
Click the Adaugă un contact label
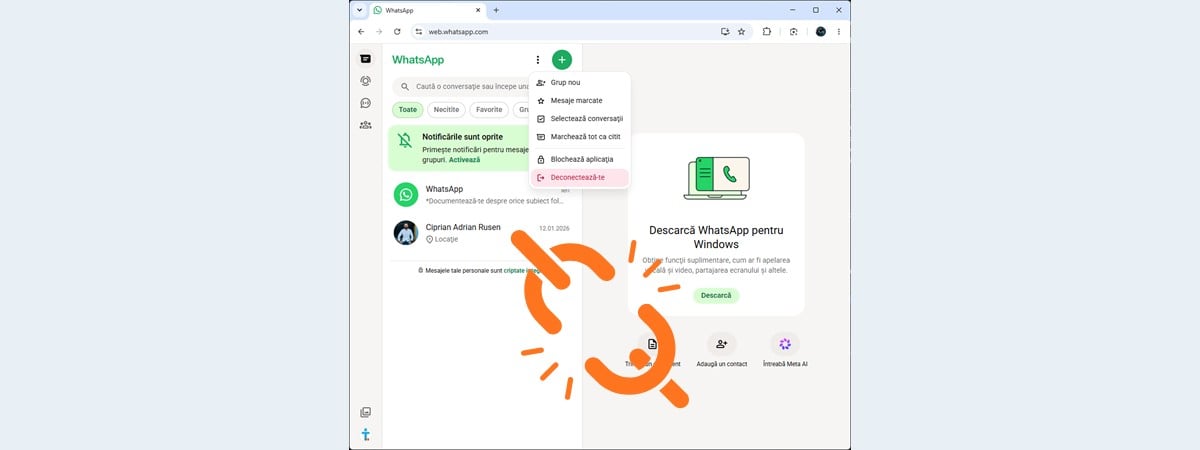click(x=721, y=364)
